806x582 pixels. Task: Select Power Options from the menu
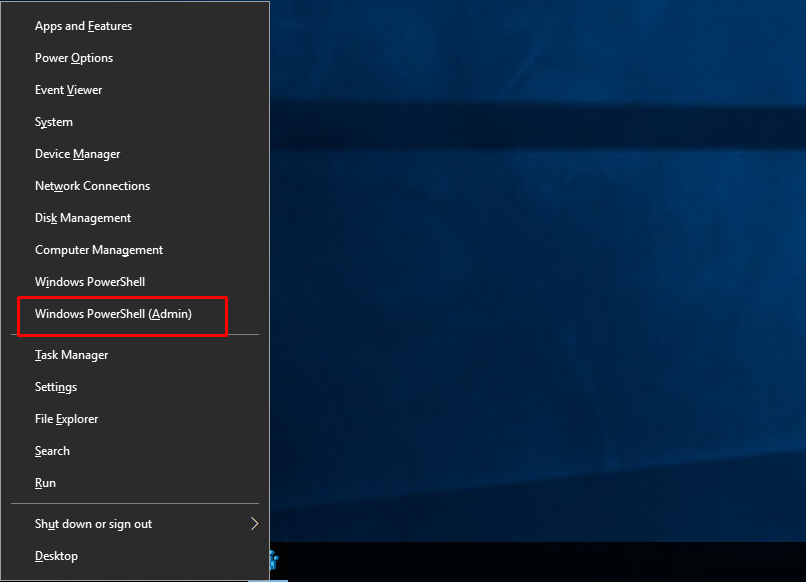point(135,58)
